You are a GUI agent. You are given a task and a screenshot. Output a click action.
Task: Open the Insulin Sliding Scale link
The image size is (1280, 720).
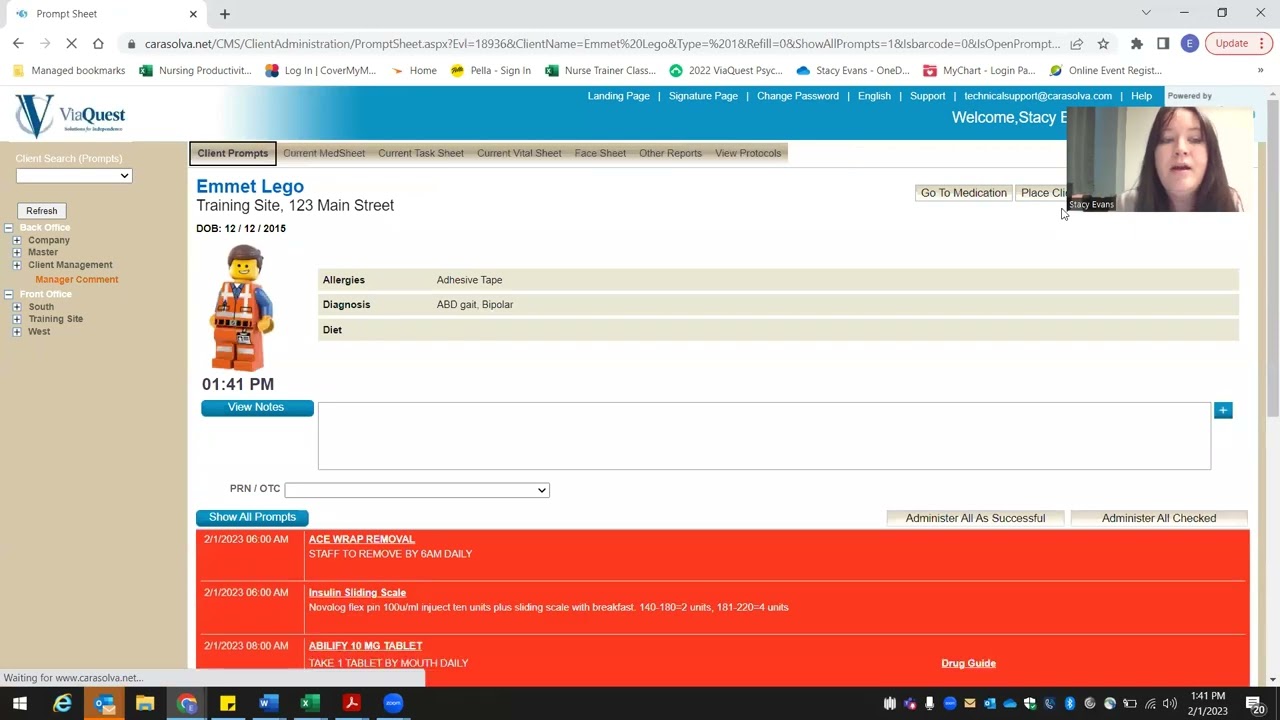pos(357,592)
